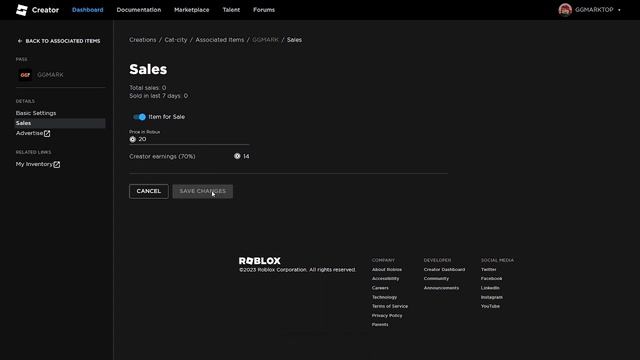Open the Twitter footer link
The height and width of the screenshot is (360, 640).
[489, 270]
